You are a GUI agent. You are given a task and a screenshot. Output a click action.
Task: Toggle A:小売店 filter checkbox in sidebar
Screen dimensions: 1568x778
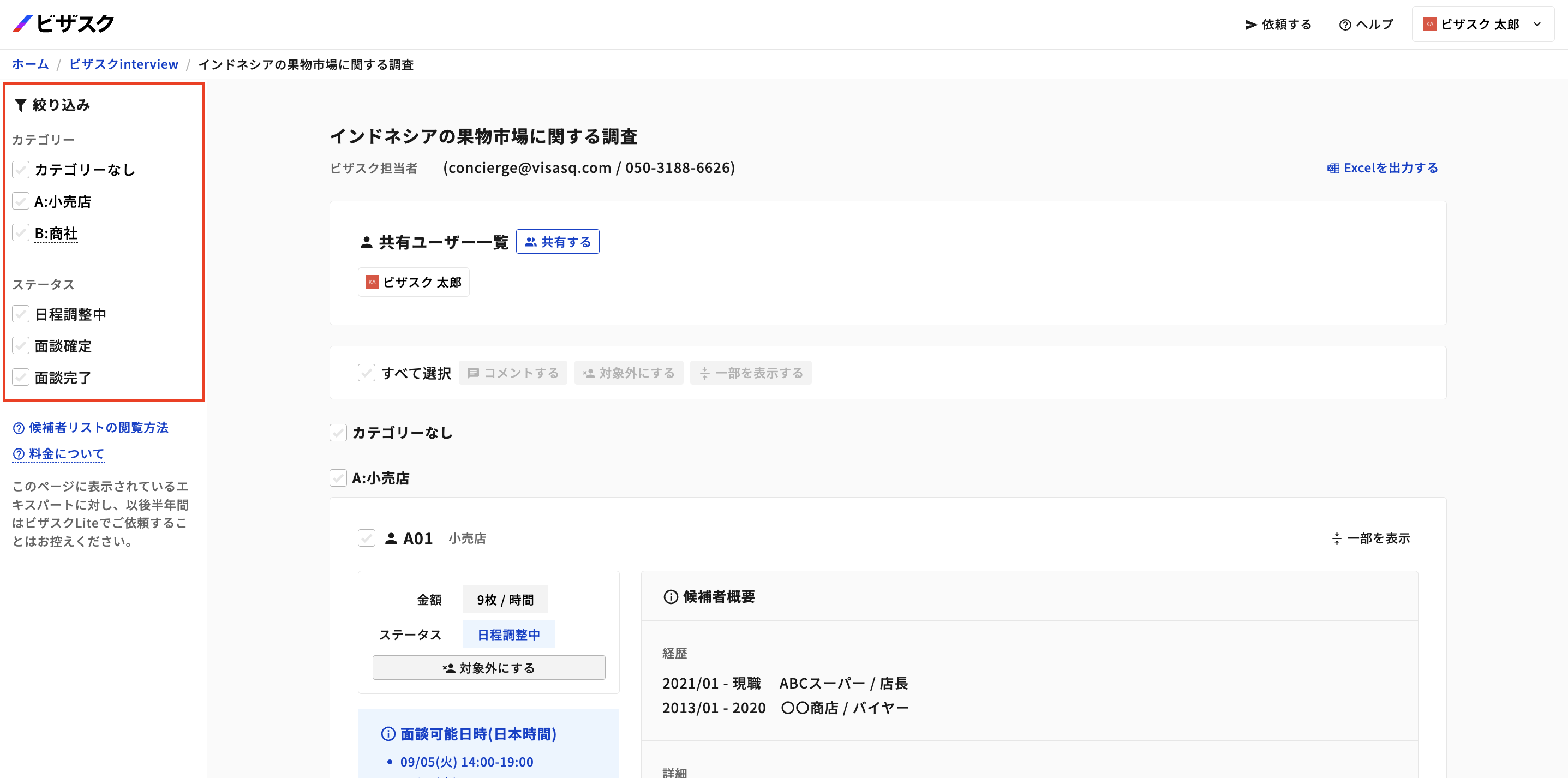(x=21, y=201)
